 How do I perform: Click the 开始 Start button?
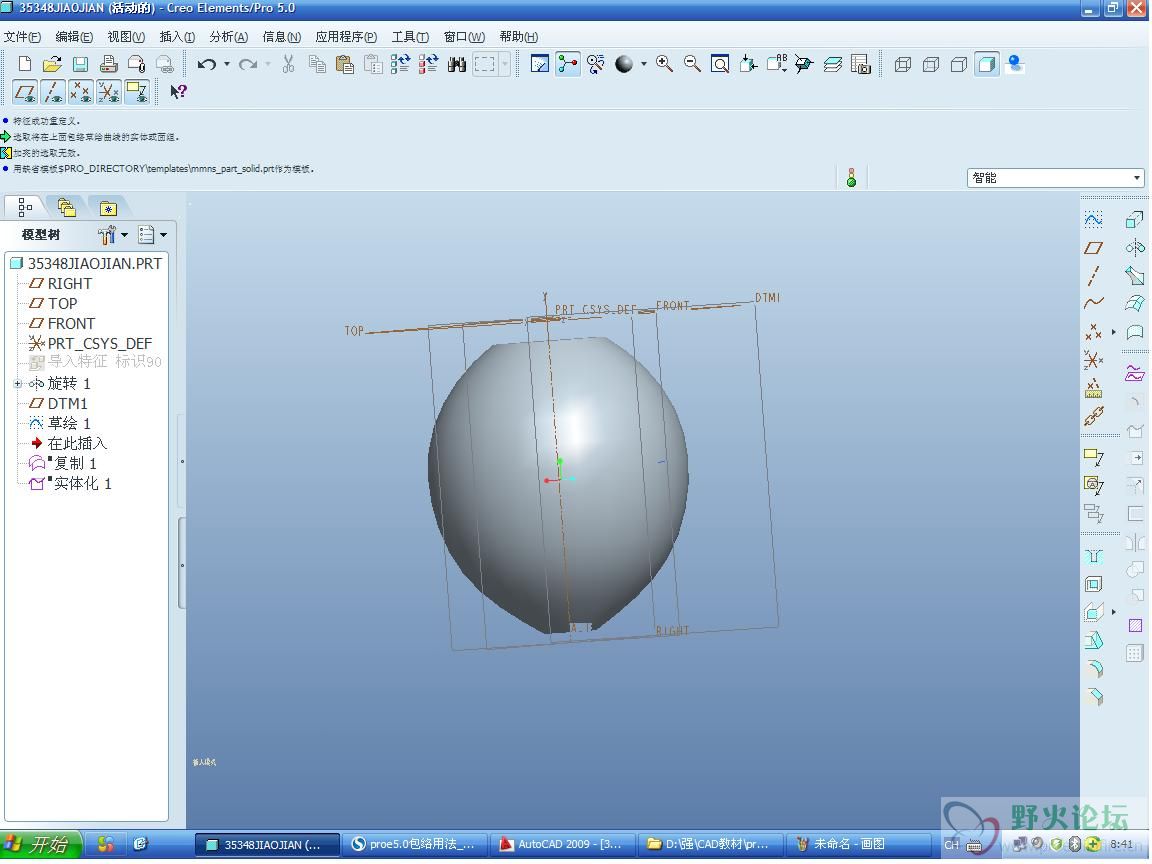point(40,844)
